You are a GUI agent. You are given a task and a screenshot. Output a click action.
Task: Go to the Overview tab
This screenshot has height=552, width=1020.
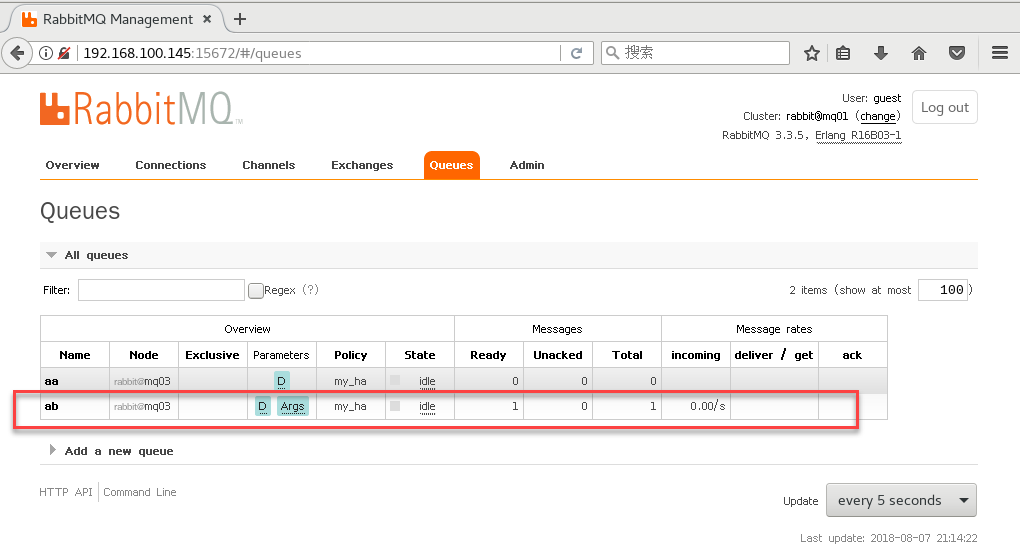[x=72, y=165]
